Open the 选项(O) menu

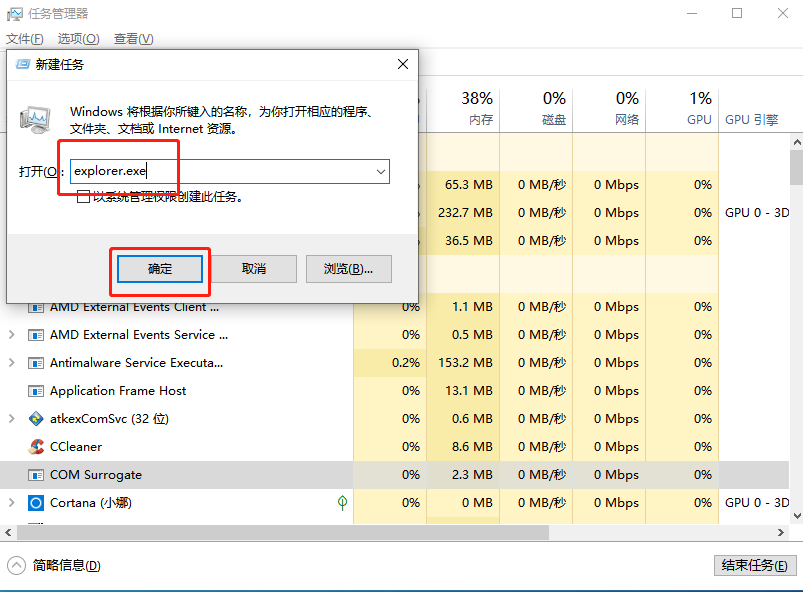pyautogui.click(x=78, y=39)
